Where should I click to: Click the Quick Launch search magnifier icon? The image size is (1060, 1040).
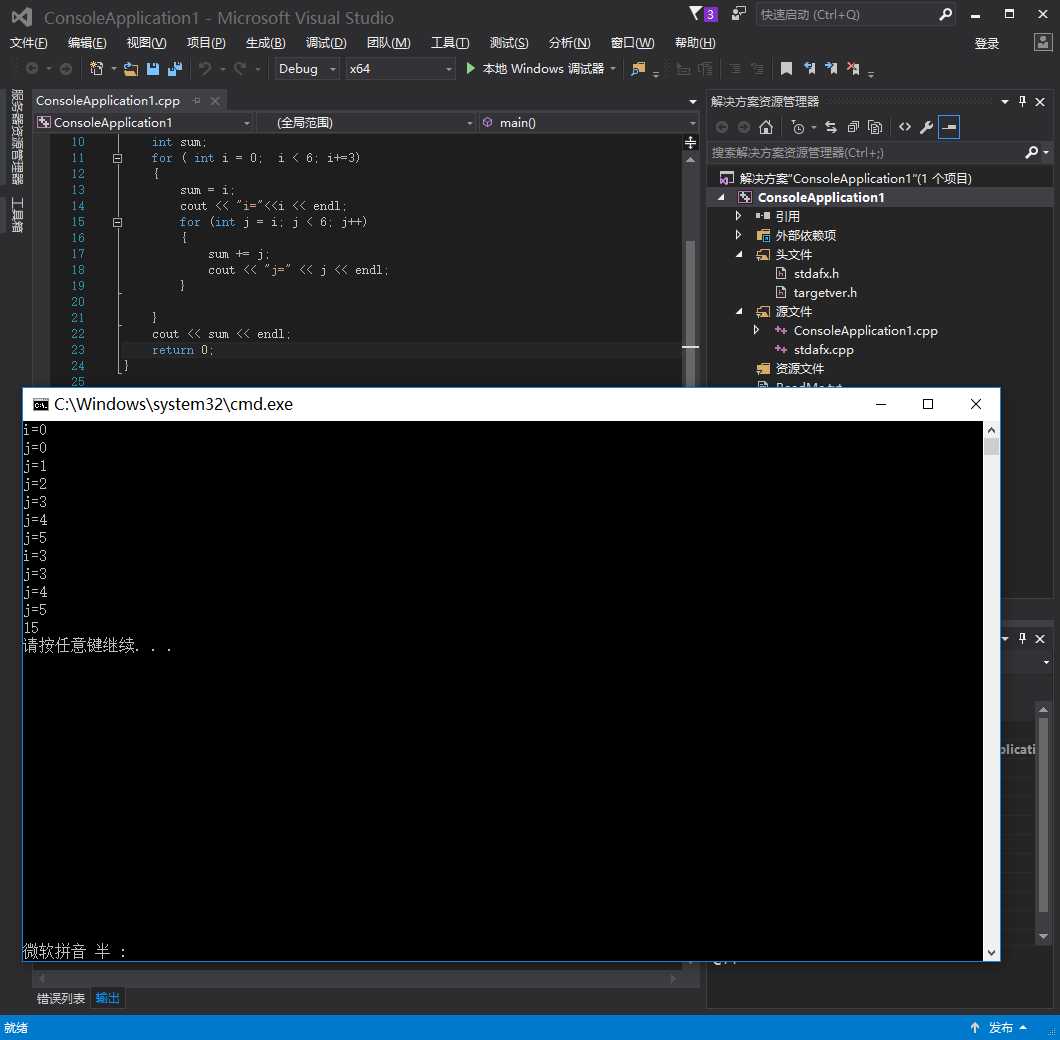click(x=946, y=14)
